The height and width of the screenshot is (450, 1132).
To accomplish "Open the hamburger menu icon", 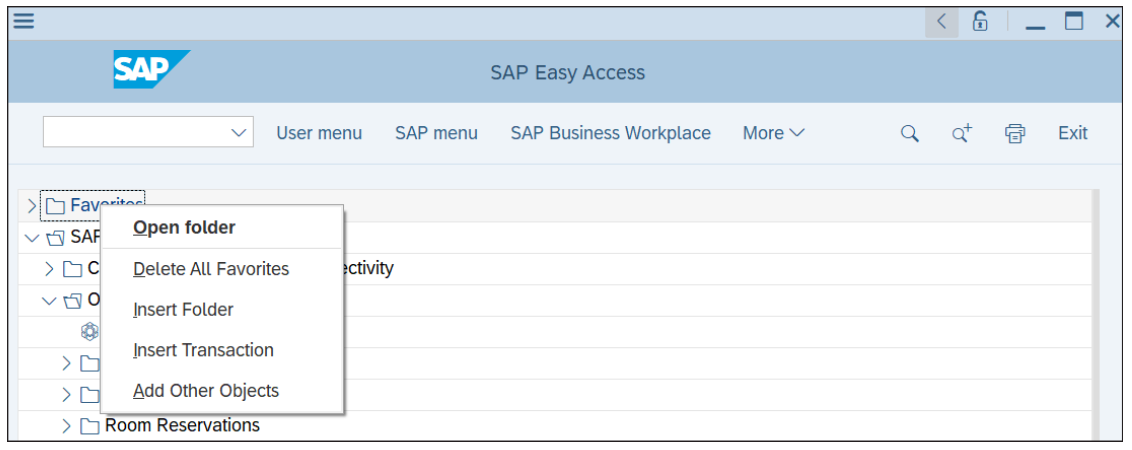I will pyautogui.click(x=24, y=21).
